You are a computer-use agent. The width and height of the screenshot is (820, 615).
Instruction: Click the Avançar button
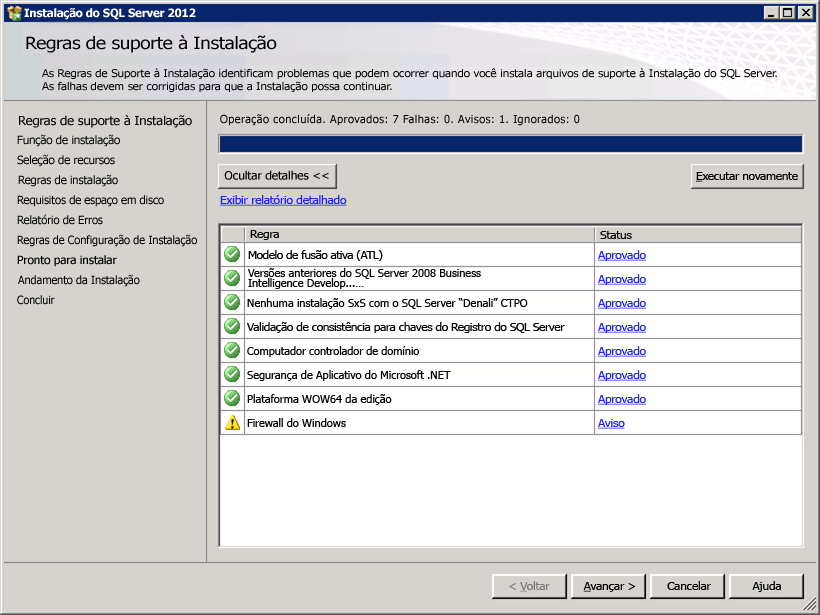click(x=607, y=586)
